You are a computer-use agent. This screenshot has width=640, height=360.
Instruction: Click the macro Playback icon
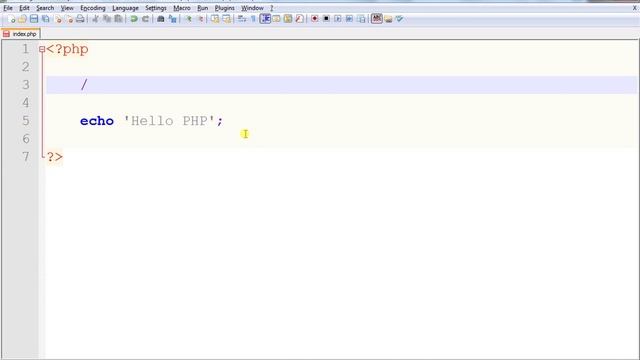(x=338, y=19)
